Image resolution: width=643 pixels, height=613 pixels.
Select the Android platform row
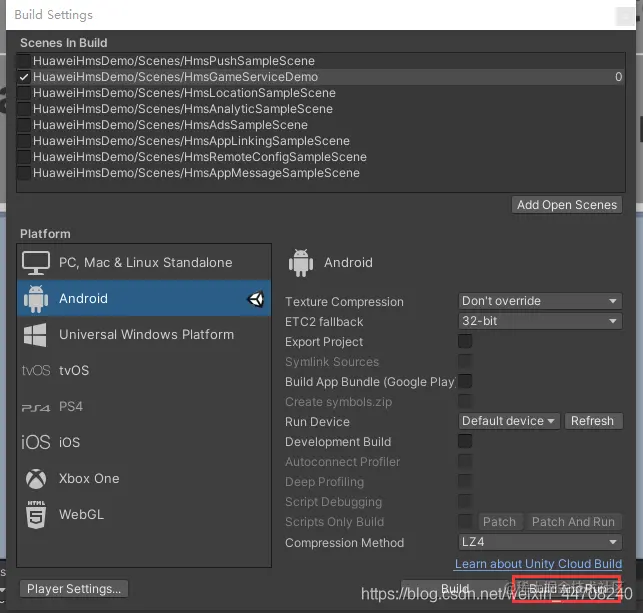(x=144, y=298)
